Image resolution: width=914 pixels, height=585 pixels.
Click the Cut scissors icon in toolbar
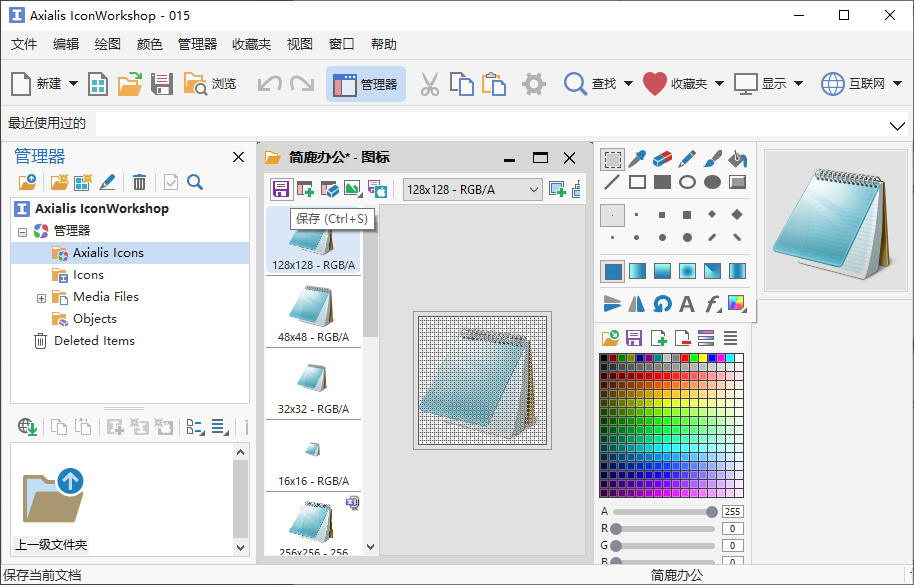(x=430, y=84)
